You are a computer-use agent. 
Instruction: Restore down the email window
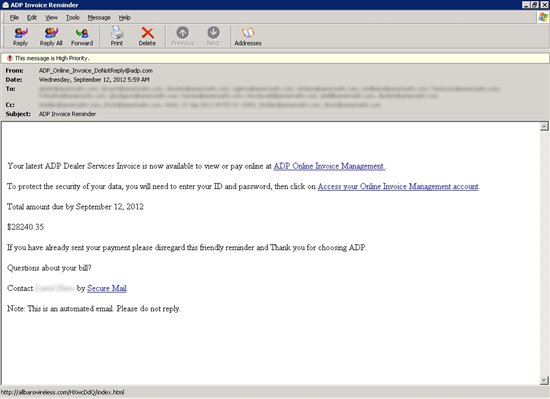(535, 5)
